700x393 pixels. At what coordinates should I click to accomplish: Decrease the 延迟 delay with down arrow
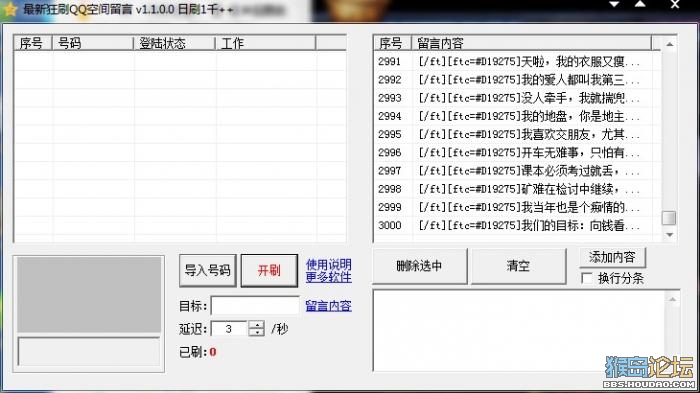click(x=256, y=333)
